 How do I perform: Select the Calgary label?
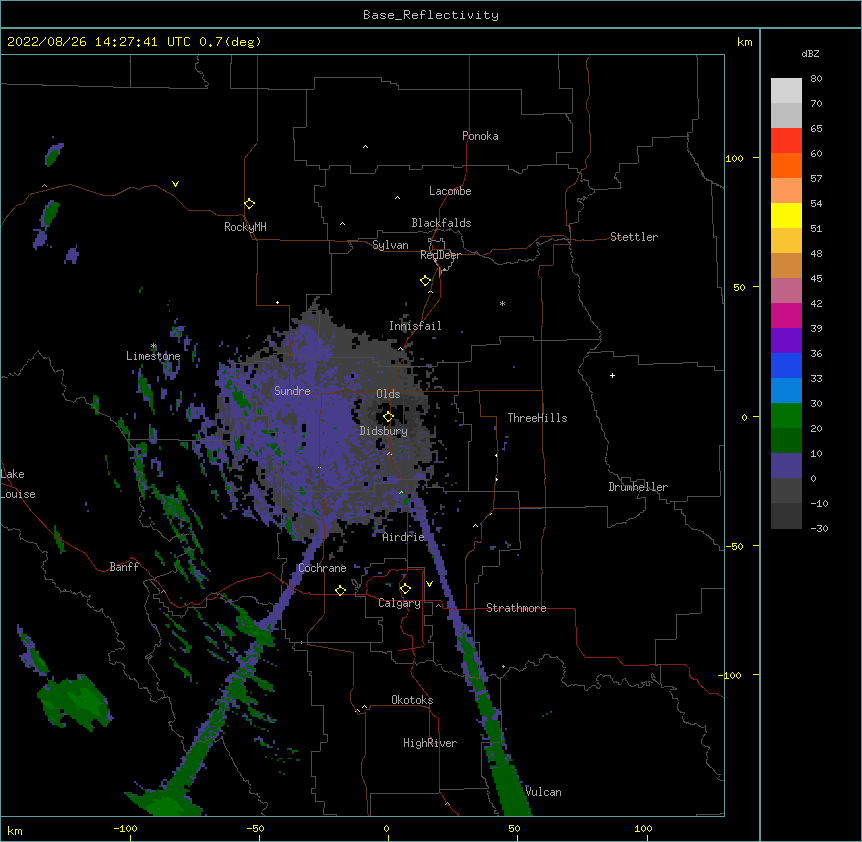399,603
